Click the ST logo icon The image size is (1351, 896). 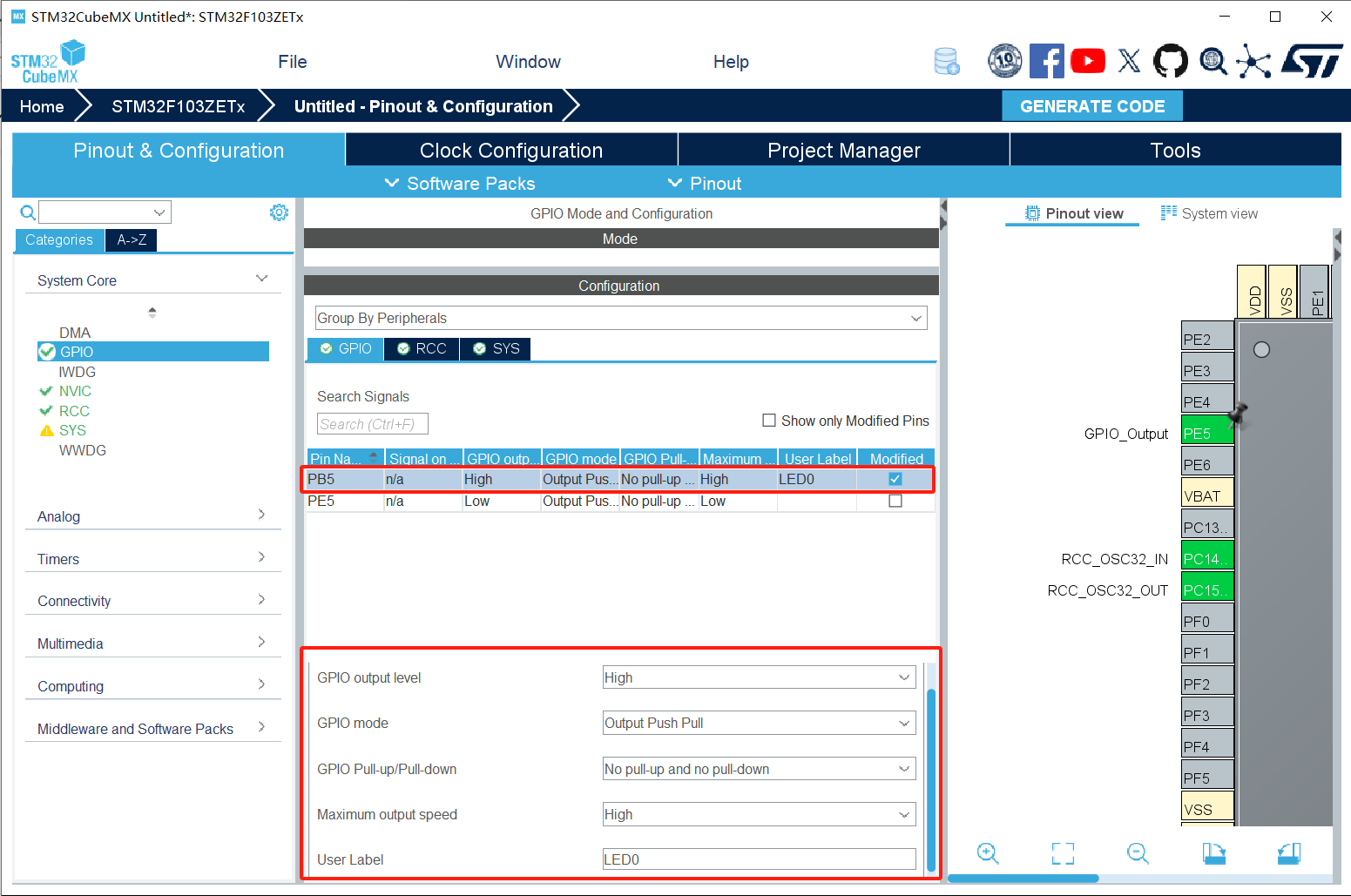point(1312,61)
